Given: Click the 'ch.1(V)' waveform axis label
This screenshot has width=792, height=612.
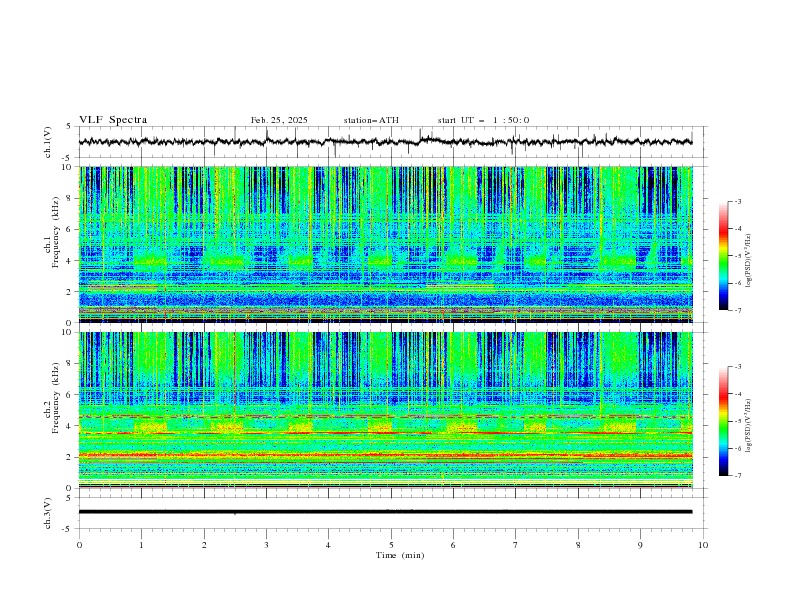Looking at the screenshot, I should 48,142.
